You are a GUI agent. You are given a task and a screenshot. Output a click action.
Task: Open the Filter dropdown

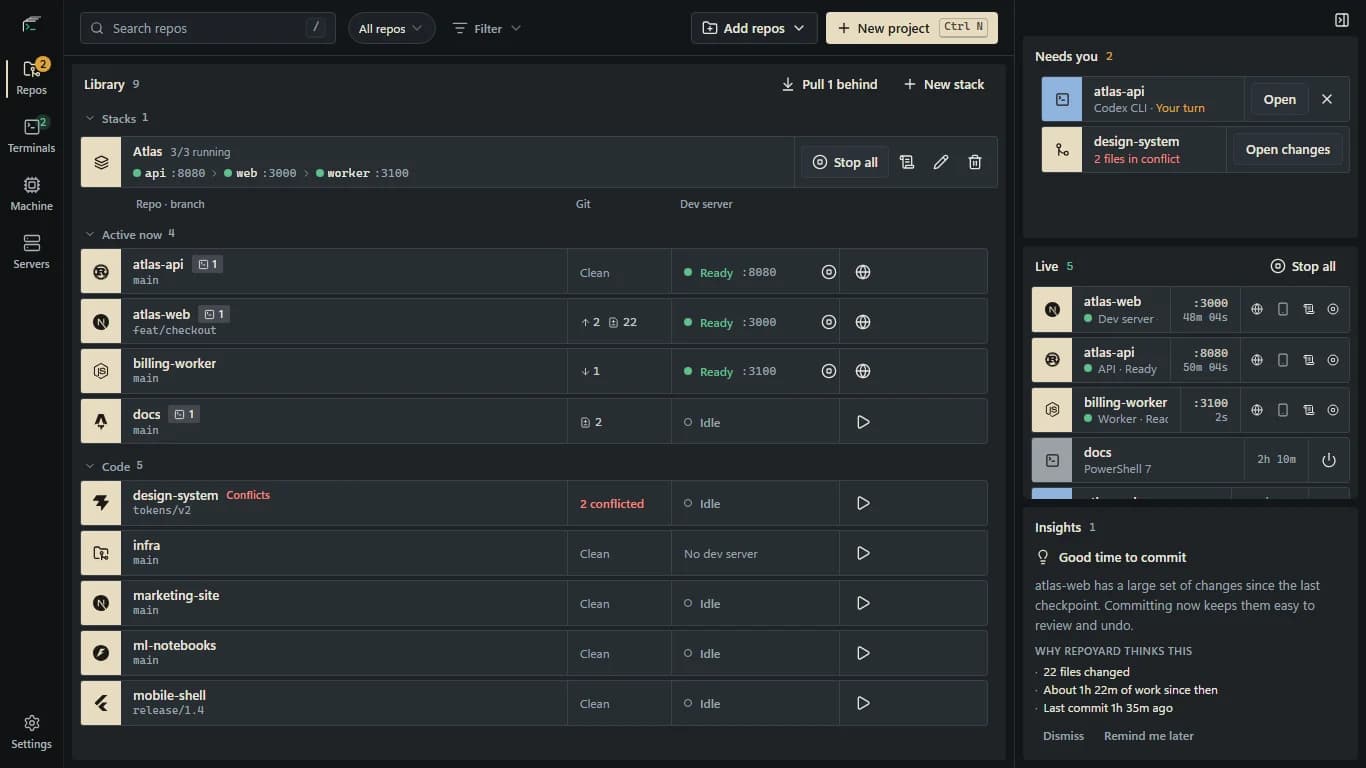[x=487, y=28]
